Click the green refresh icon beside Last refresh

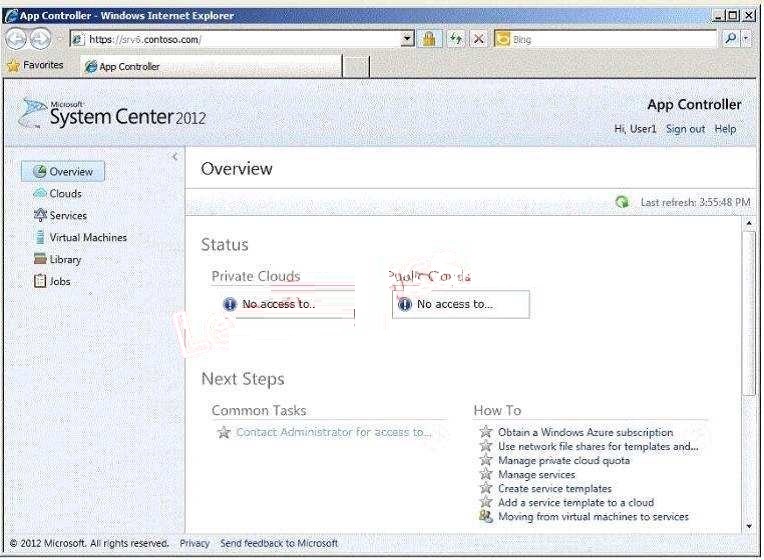(x=622, y=202)
